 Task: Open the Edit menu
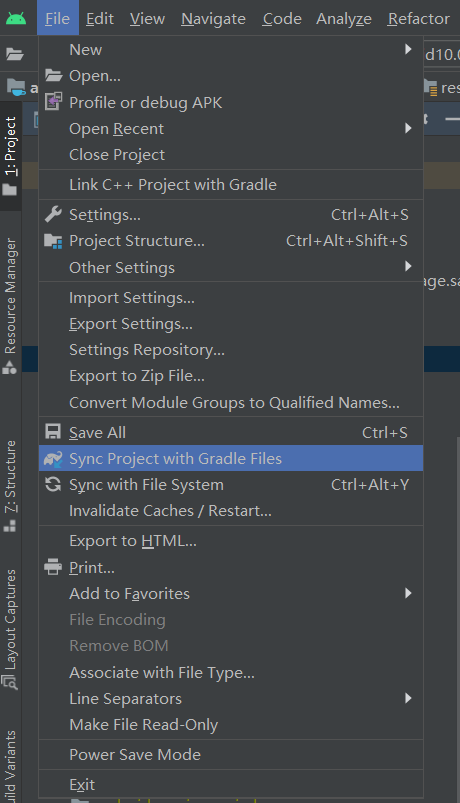click(100, 18)
